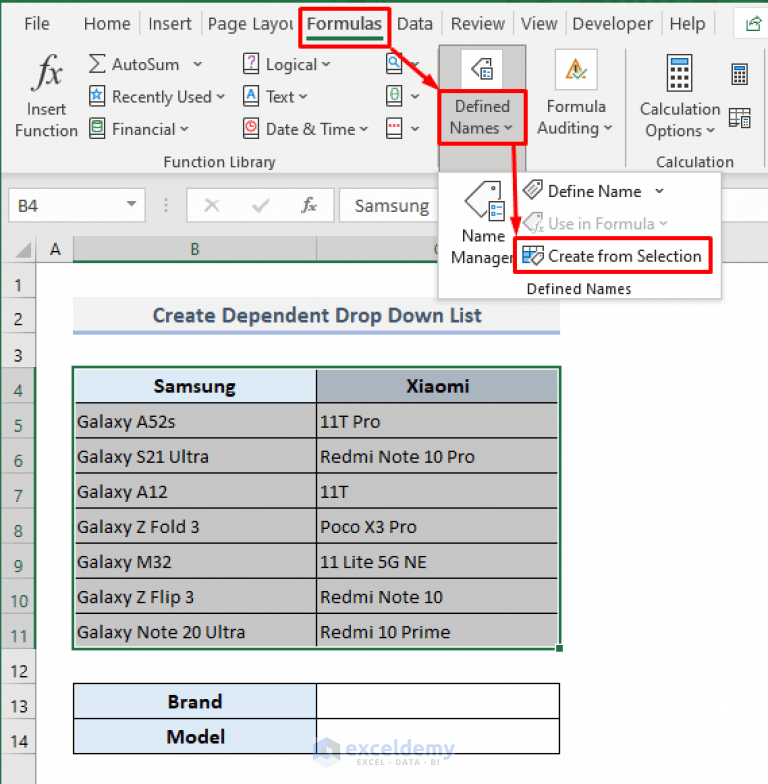Click the Select All corner triangle
This screenshot has height=784, width=768.
click(23, 249)
